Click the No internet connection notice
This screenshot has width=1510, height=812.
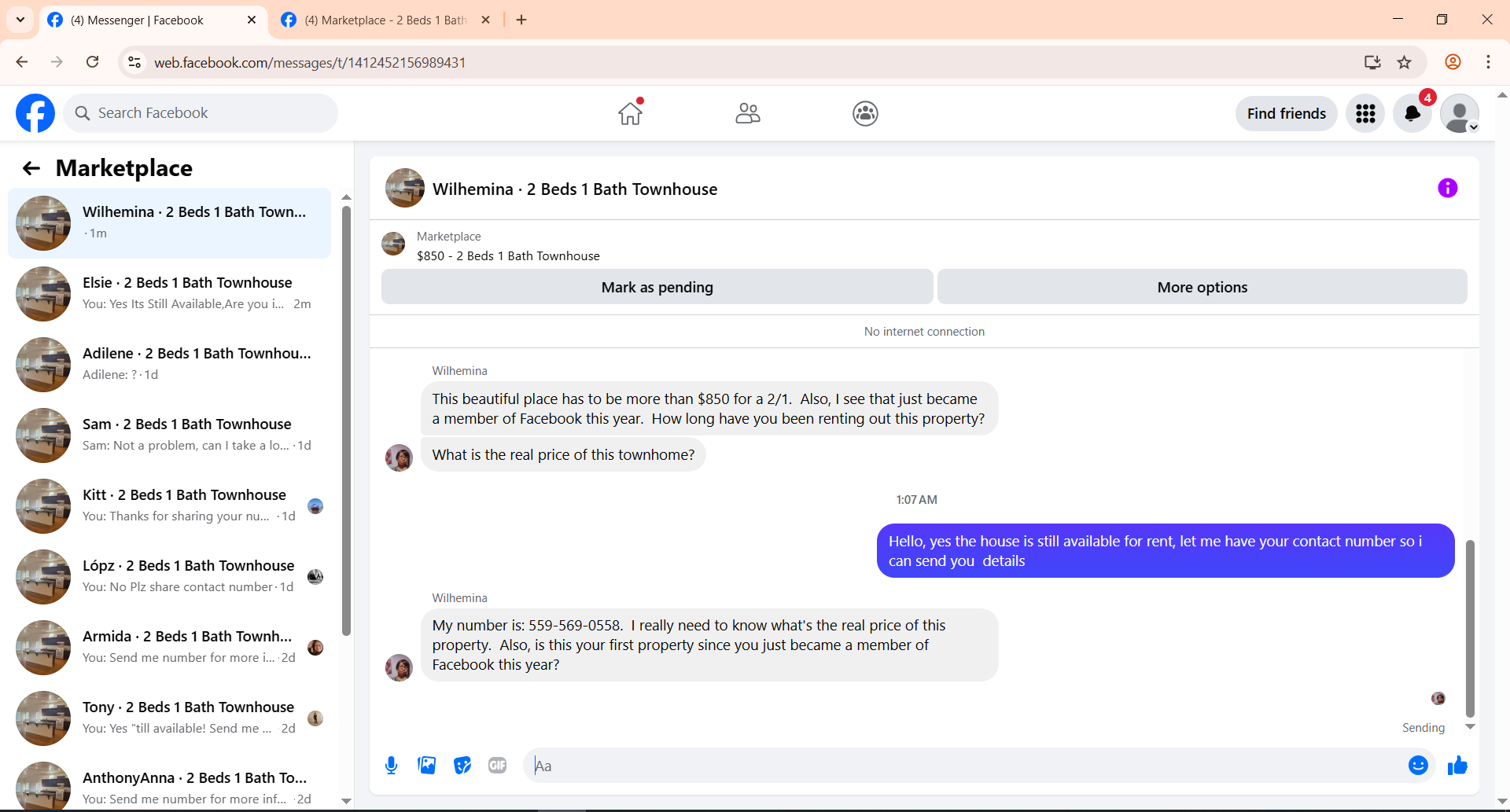[x=924, y=332]
